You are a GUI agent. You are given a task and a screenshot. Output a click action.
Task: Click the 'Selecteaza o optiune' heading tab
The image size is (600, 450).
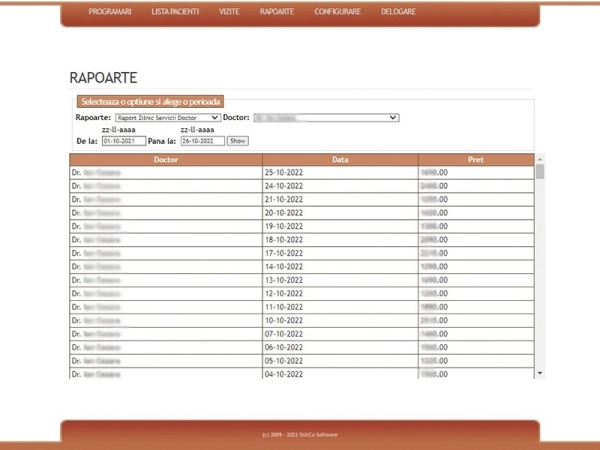tap(151, 101)
